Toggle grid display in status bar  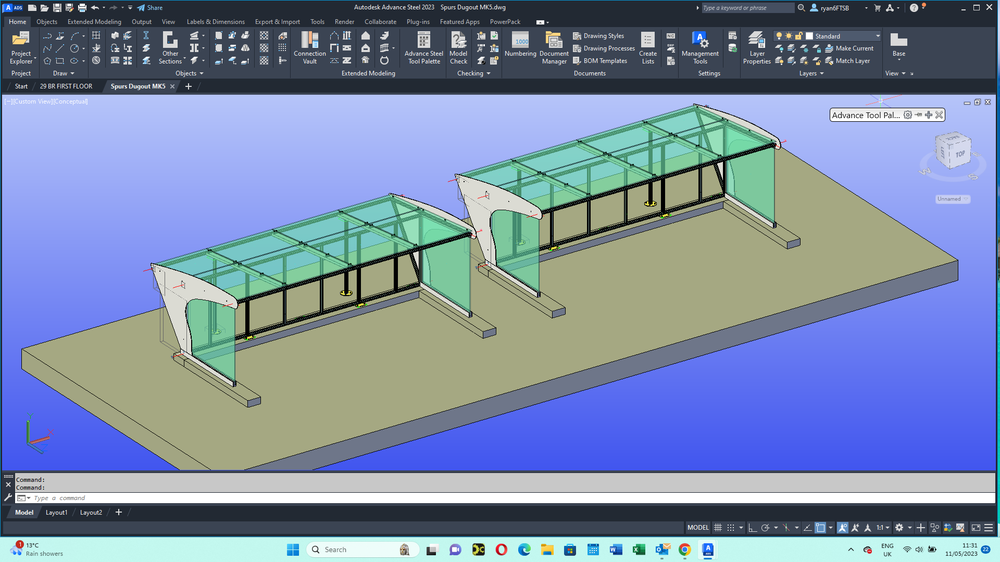(719, 527)
